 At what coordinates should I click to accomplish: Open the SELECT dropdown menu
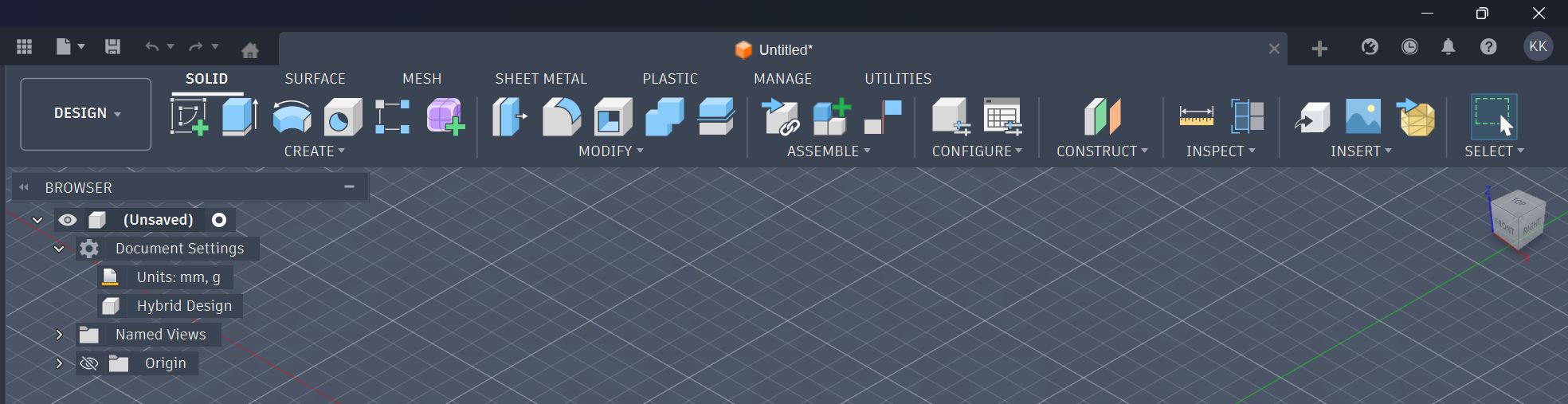(x=1494, y=151)
